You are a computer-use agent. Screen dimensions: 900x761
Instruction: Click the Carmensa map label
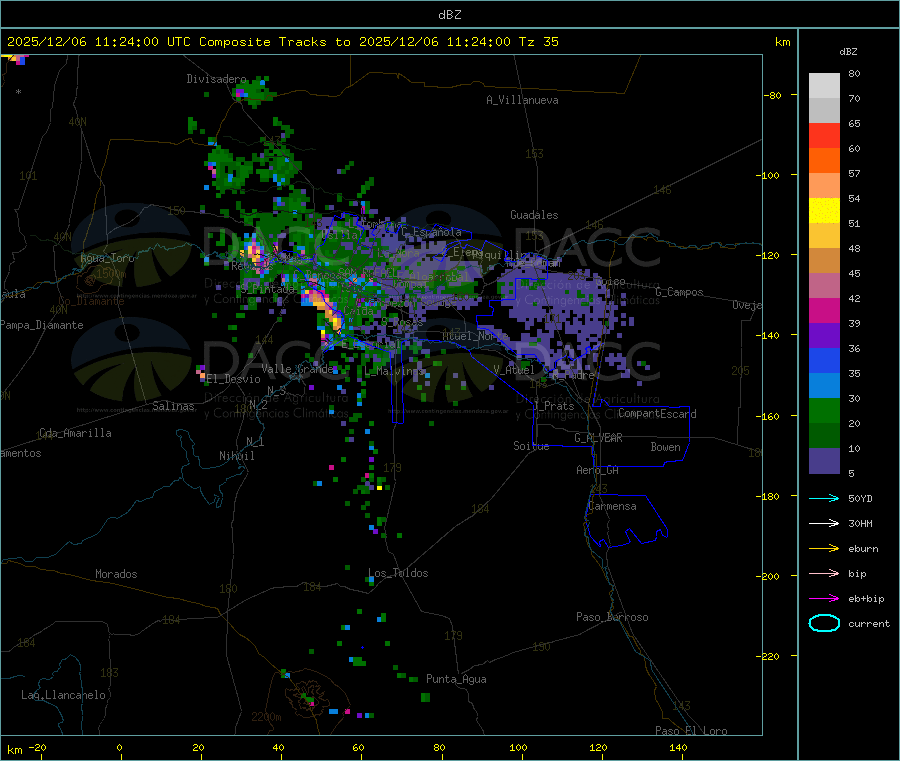click(x=612, y=507)
